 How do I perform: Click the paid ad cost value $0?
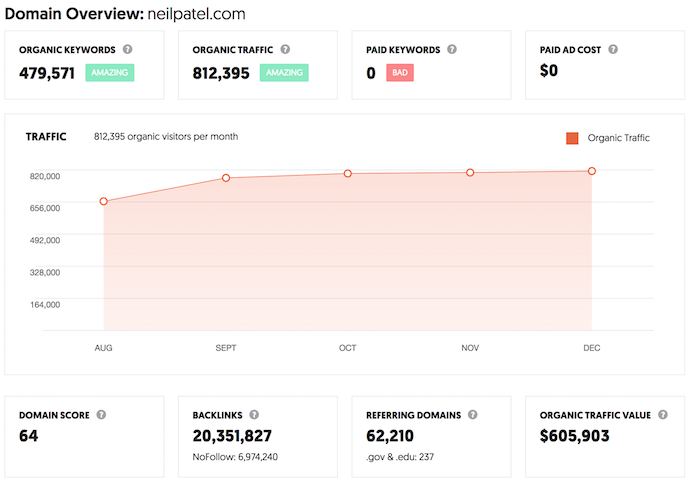click(x=549, y=71)
